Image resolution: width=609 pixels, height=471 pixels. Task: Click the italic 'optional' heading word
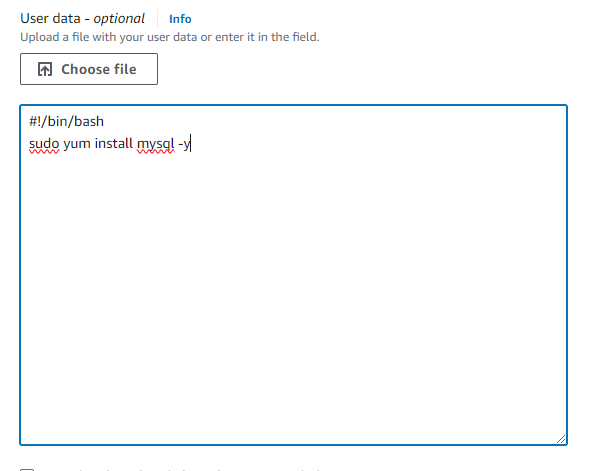pyautogui.click(x=119, y=19)
